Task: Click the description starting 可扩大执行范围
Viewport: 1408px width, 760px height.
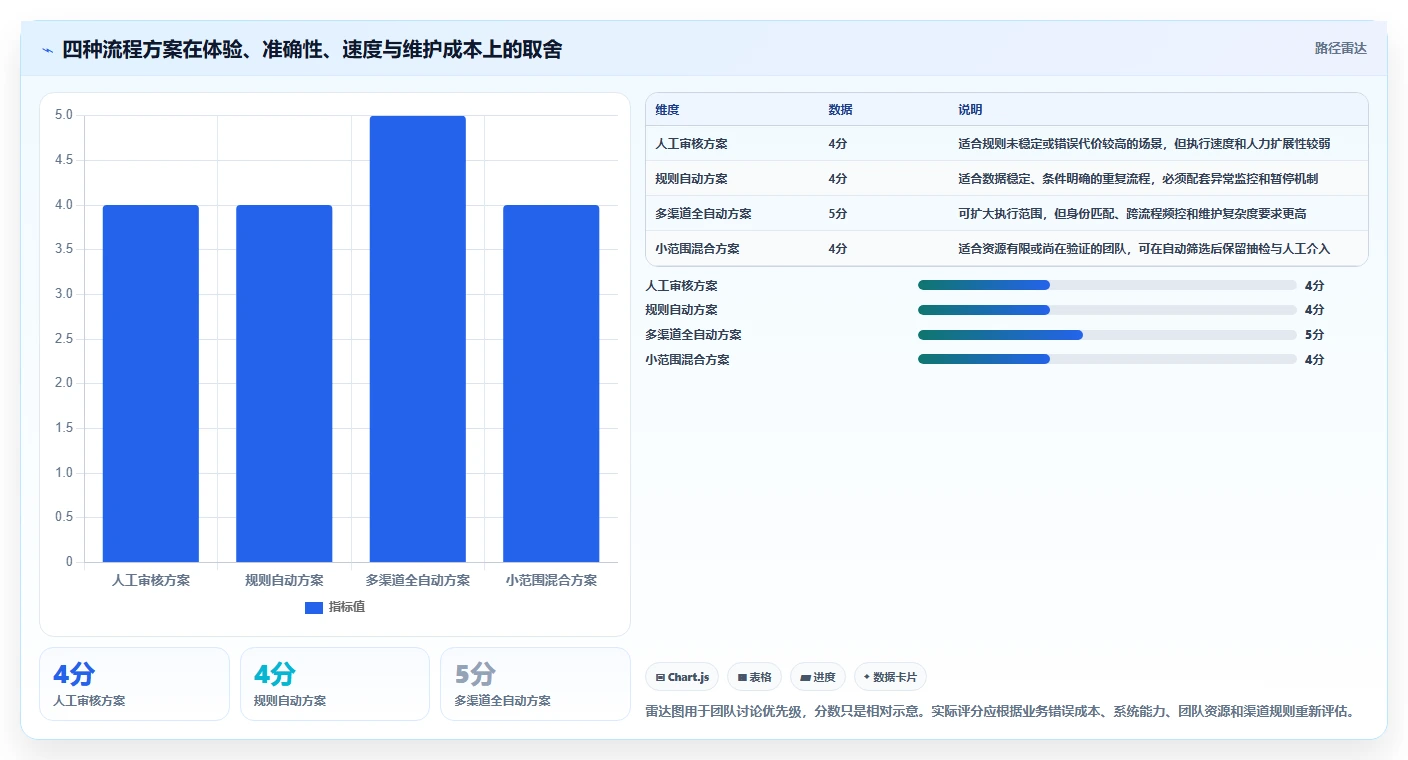Action: click(x=1132, y=214)
